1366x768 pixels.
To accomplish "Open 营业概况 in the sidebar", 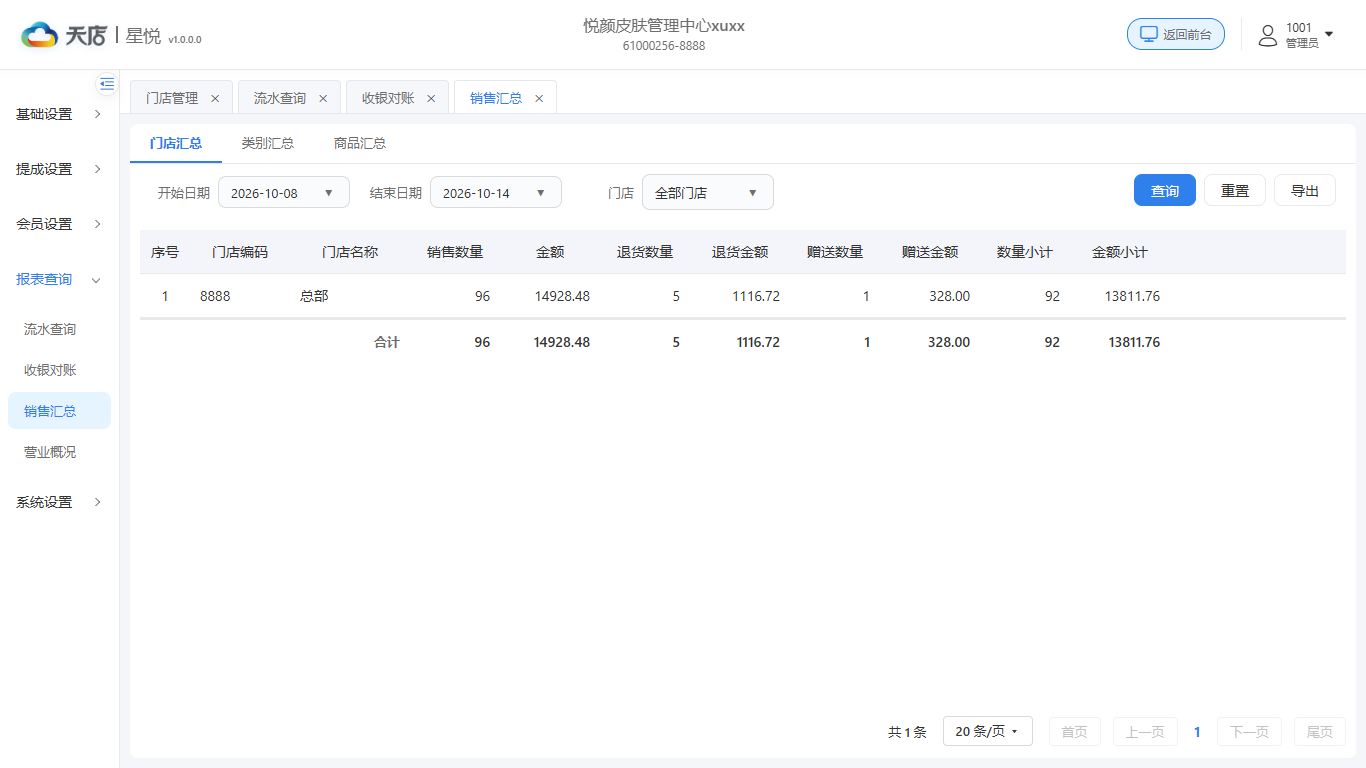I will click(x=50, y=452).
